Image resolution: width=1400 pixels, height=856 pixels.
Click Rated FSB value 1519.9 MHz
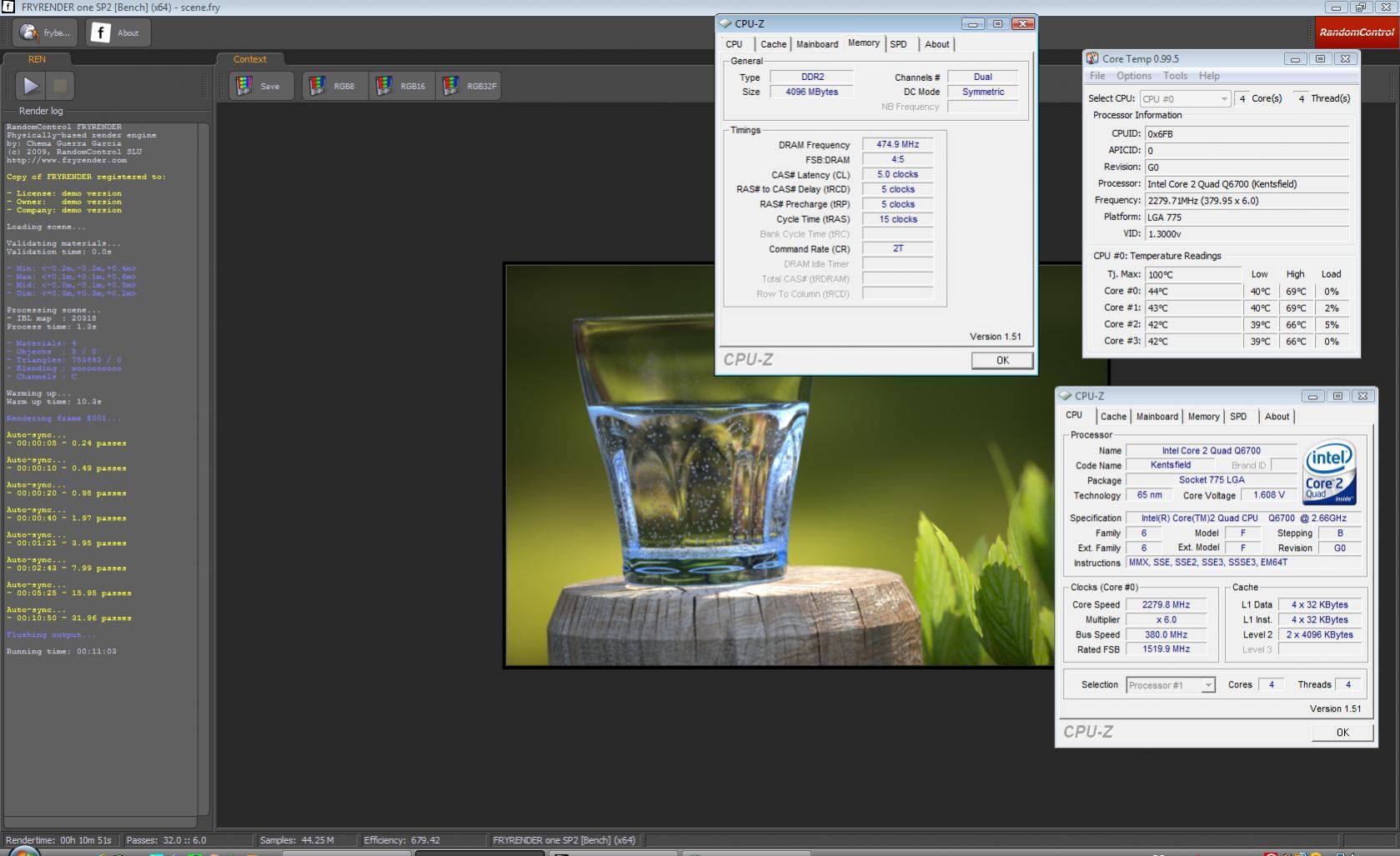tap(1166, 649)
